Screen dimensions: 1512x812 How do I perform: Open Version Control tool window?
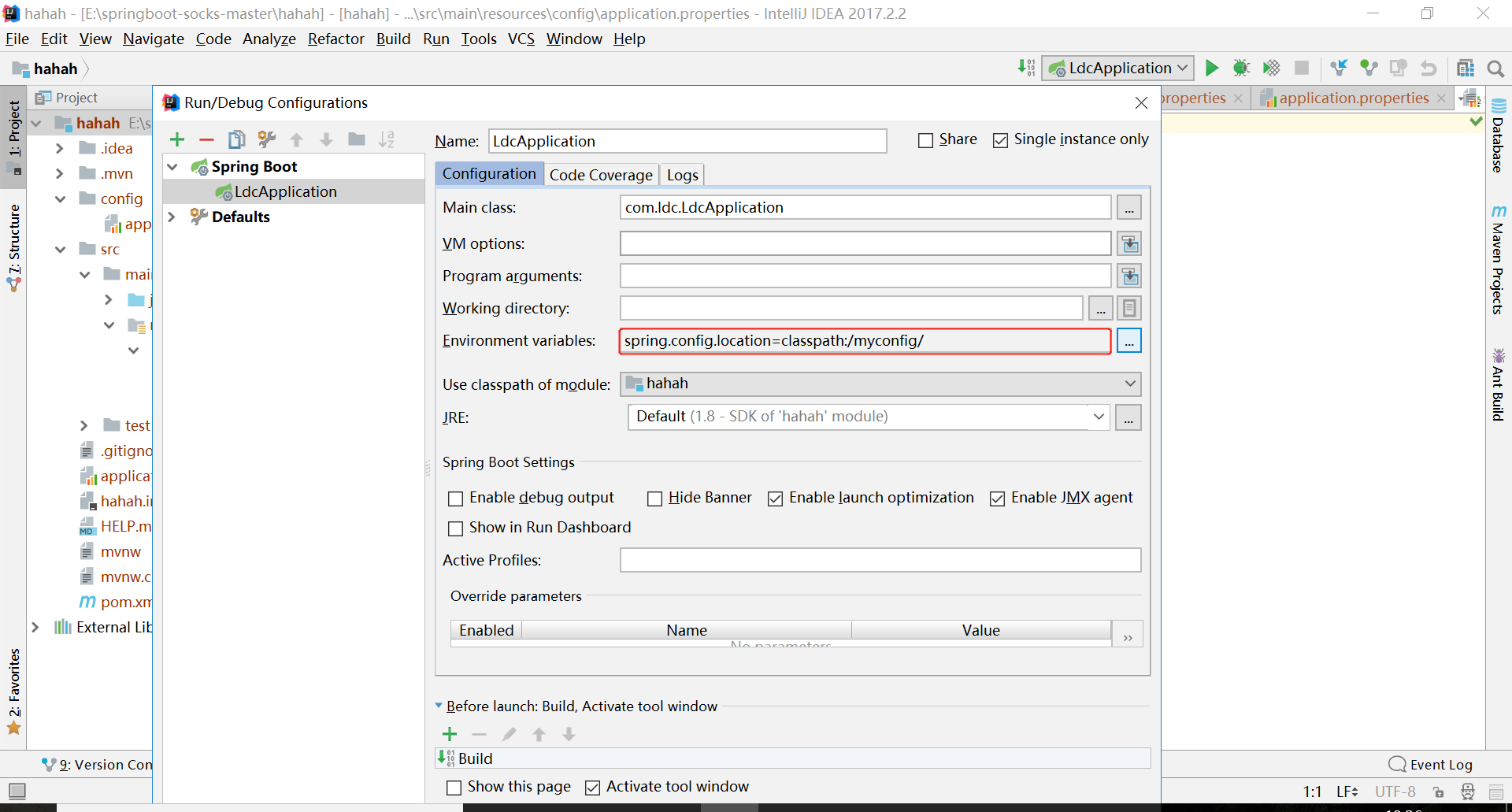click(98, 764)
